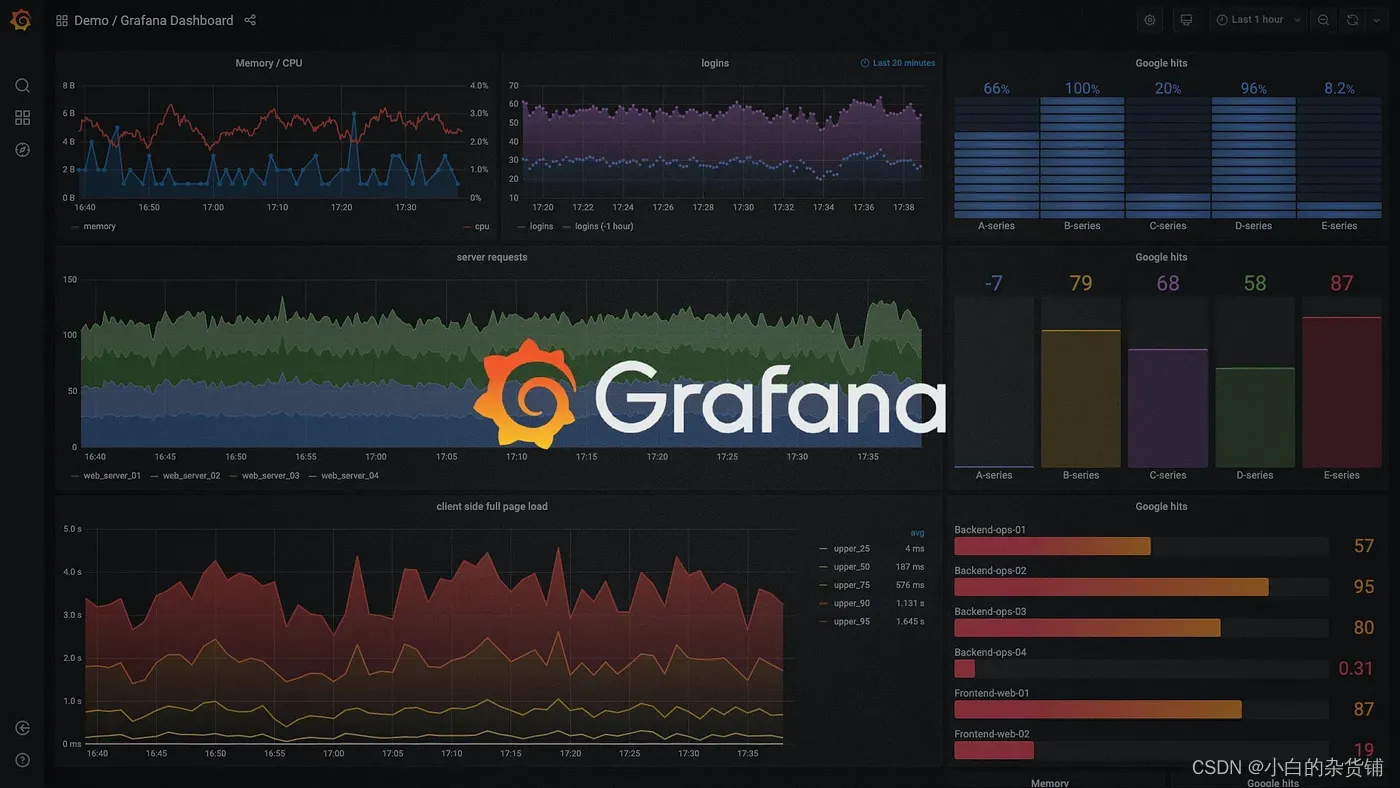This screenshot has width=1400, height=788.
Task: Click the clock icon in the time picker
Action: tap(1222, 20)
